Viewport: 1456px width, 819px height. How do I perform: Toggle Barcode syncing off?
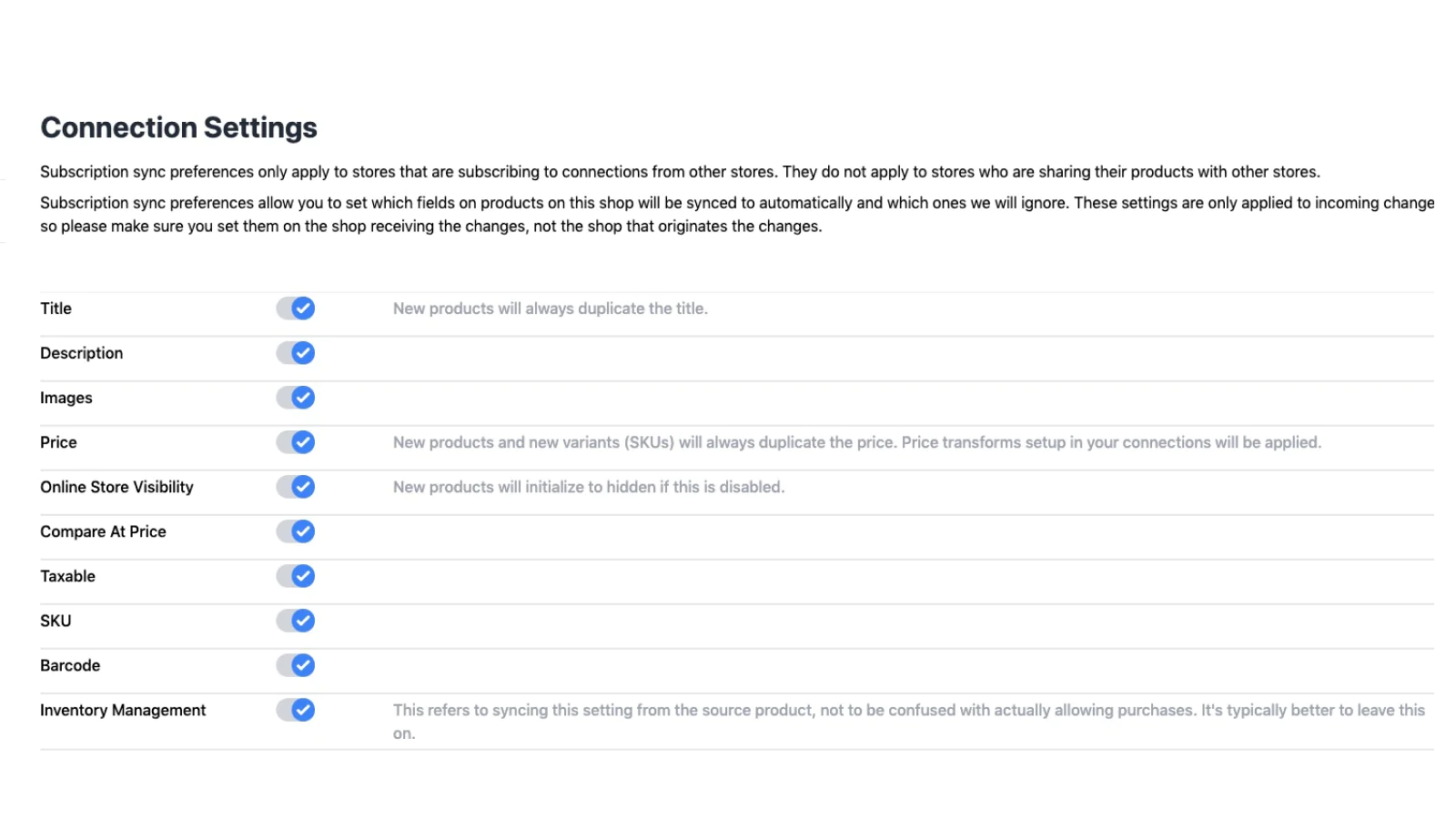(x=296, y=665)
